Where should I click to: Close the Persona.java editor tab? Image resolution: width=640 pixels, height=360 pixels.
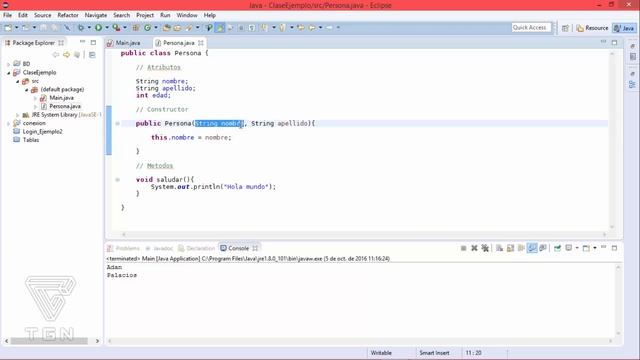[201, 42]
